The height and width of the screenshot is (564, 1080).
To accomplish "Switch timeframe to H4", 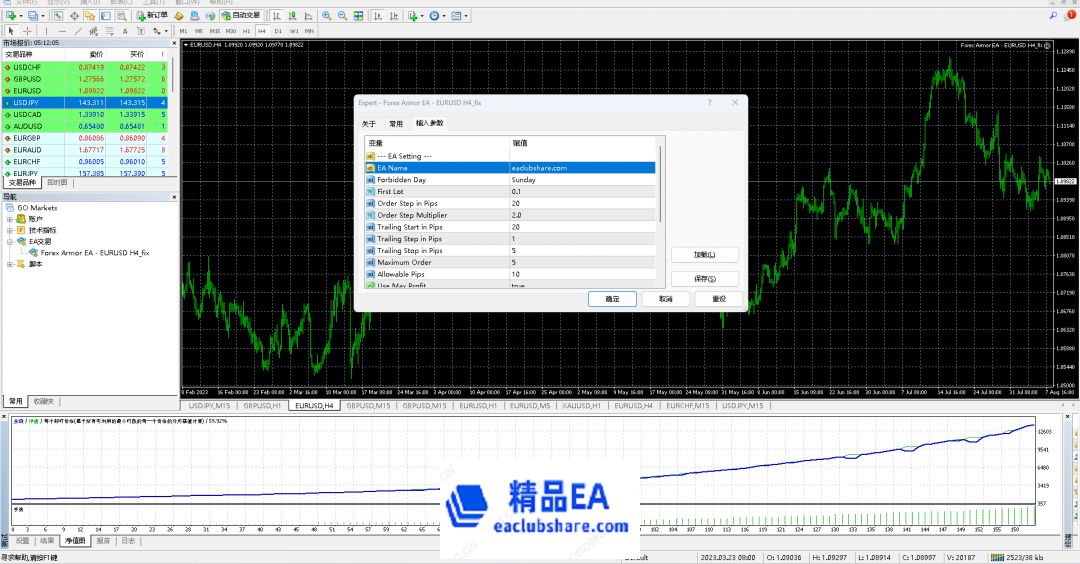I will click(262, 31).
